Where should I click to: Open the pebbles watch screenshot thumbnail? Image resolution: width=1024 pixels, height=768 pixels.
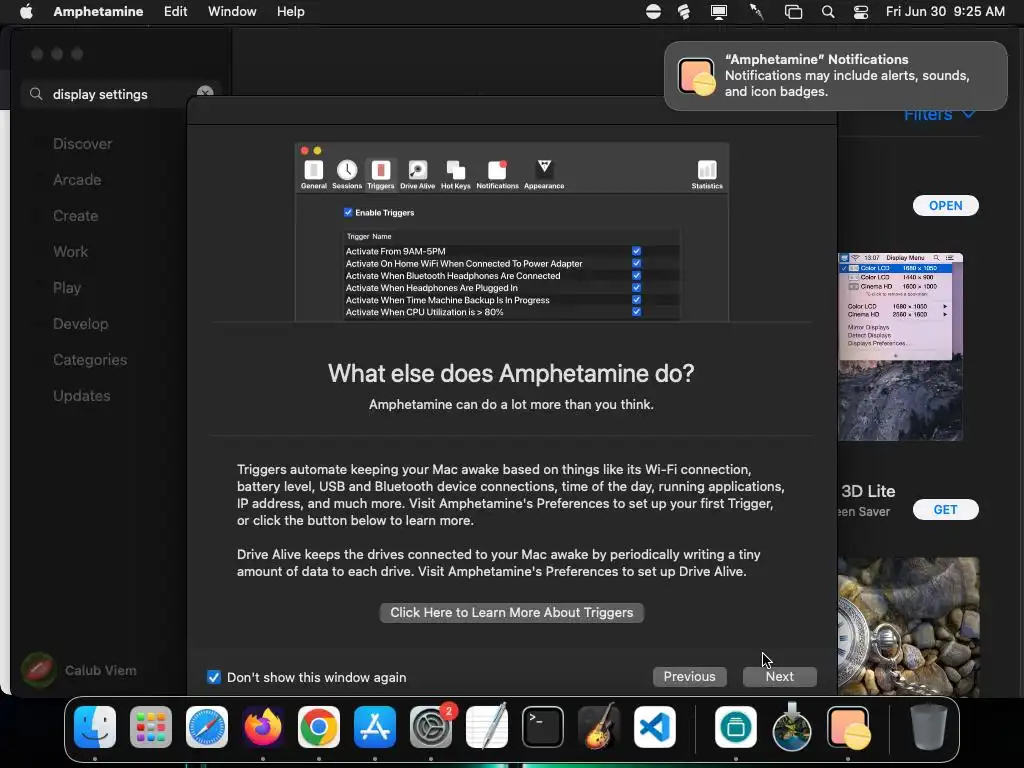(908, 627)
